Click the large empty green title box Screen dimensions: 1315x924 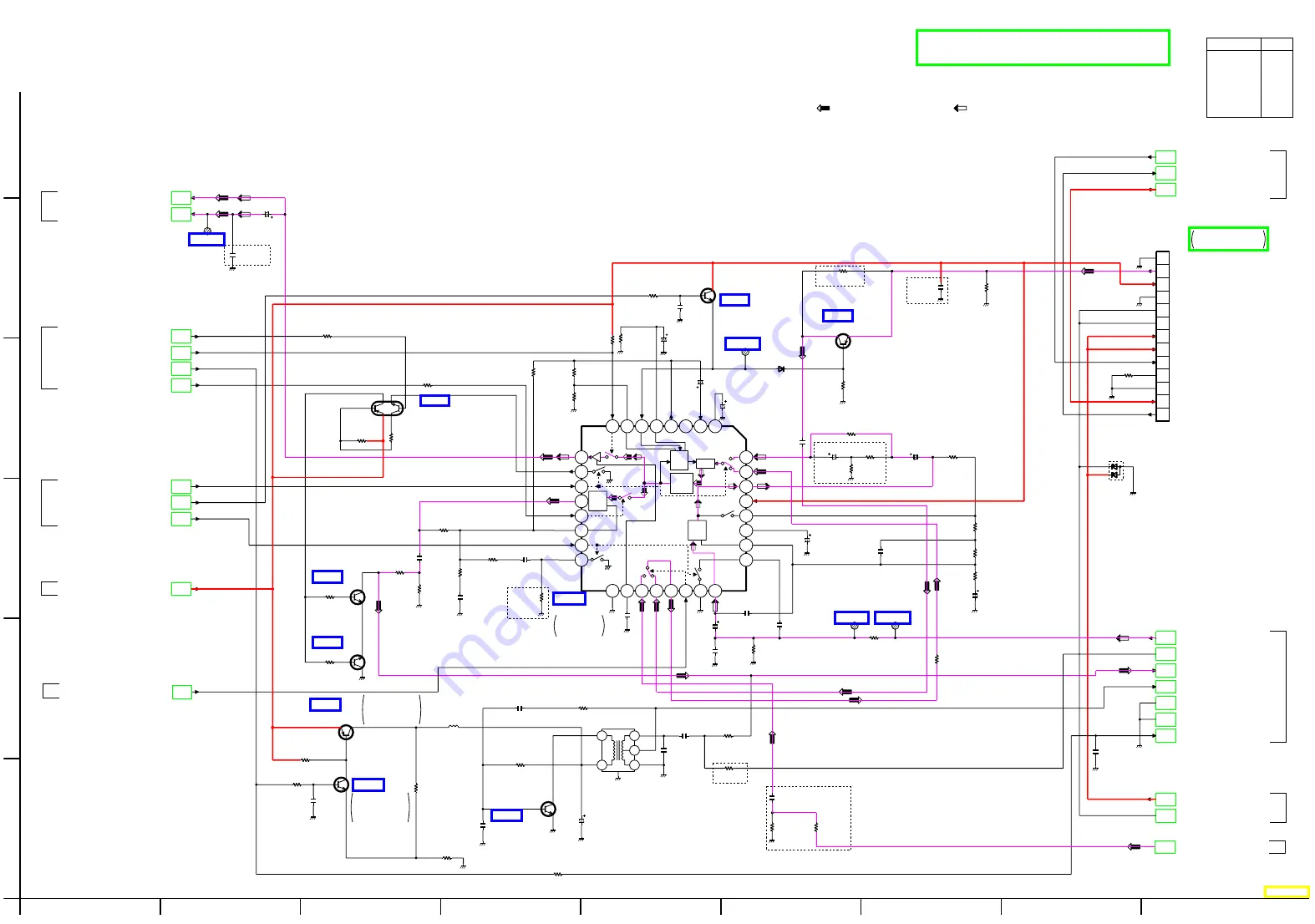1042,48
